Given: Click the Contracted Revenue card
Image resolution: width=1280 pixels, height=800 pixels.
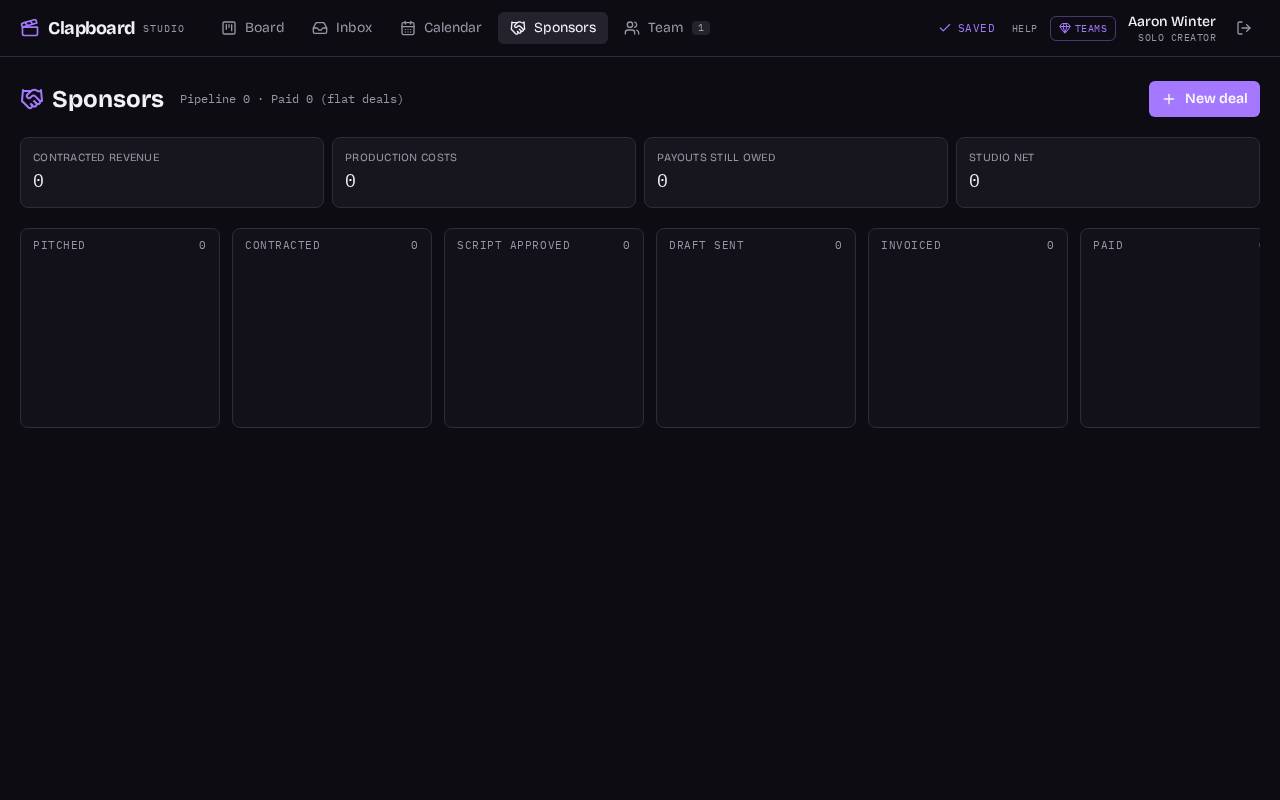Looking at the screenshot, I should click(x=172, y=172).
